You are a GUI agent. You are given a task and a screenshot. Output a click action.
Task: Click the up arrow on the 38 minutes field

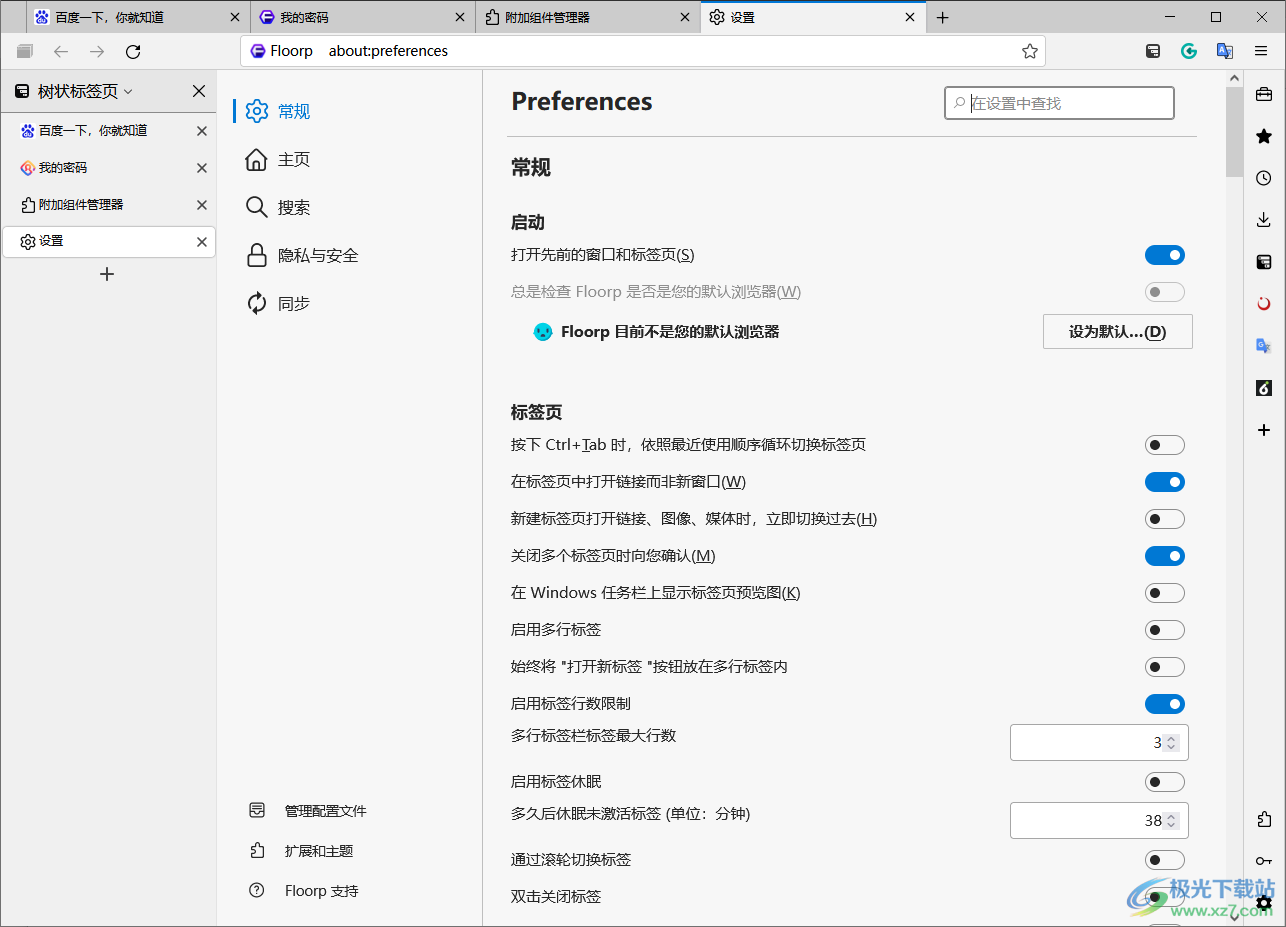1169,815
